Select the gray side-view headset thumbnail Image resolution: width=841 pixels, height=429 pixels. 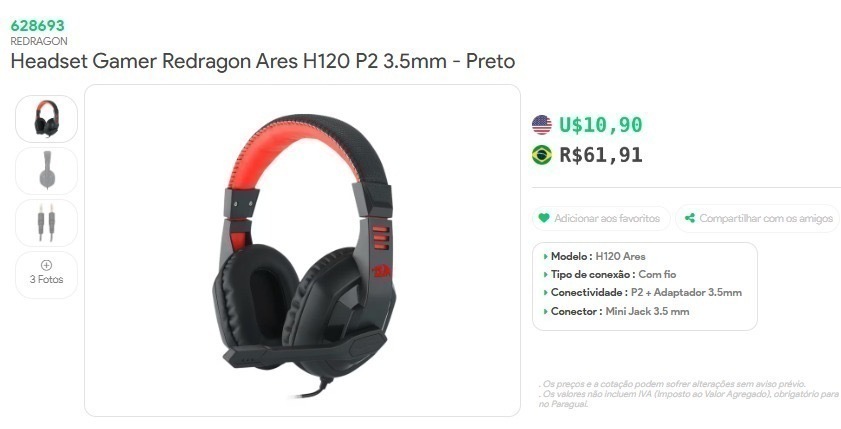47,171
